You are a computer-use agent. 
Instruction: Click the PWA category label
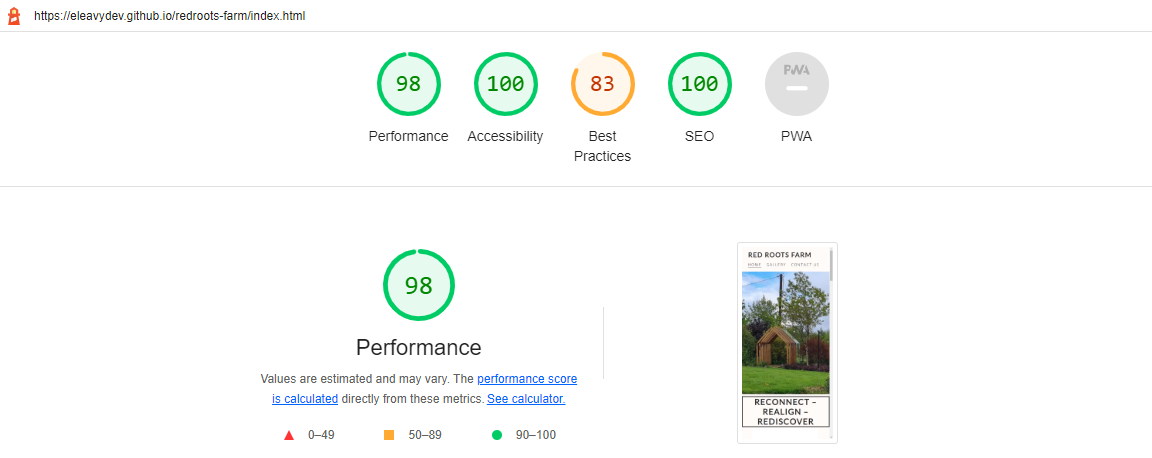(796, 136)
